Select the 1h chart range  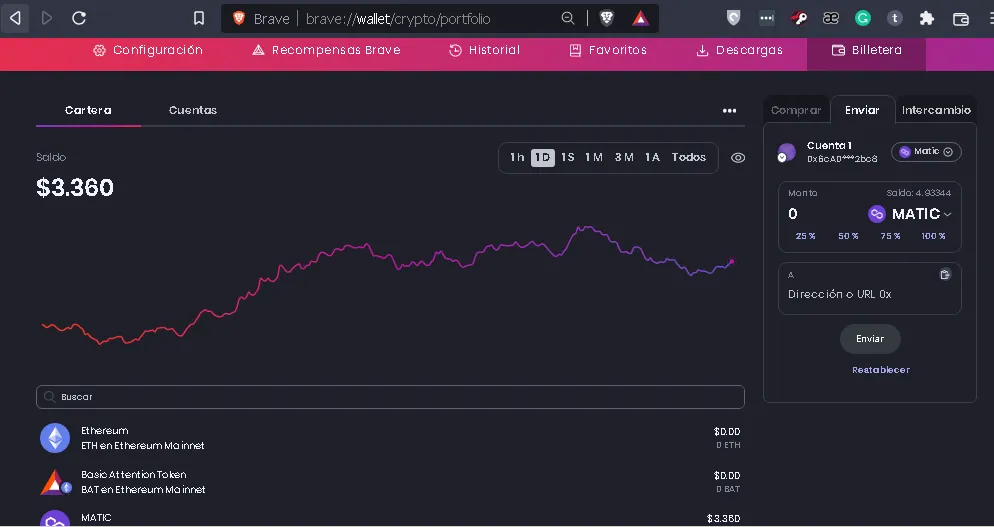pyautogui.click(x=517, y=157)
